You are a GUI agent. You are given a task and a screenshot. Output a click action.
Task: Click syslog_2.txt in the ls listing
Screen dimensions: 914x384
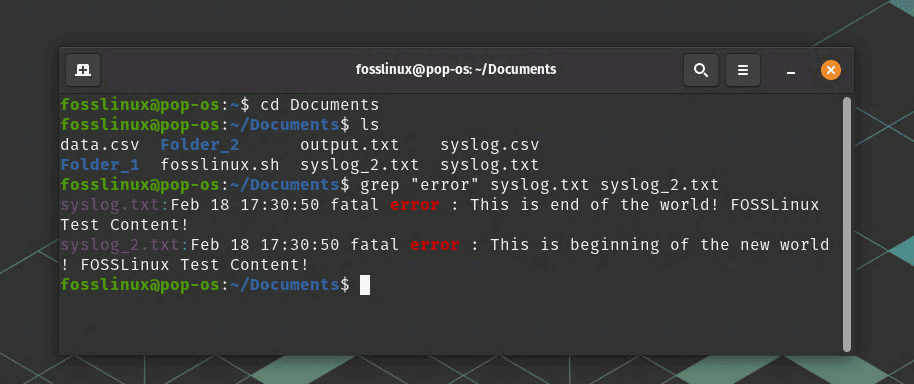point(359,165)
